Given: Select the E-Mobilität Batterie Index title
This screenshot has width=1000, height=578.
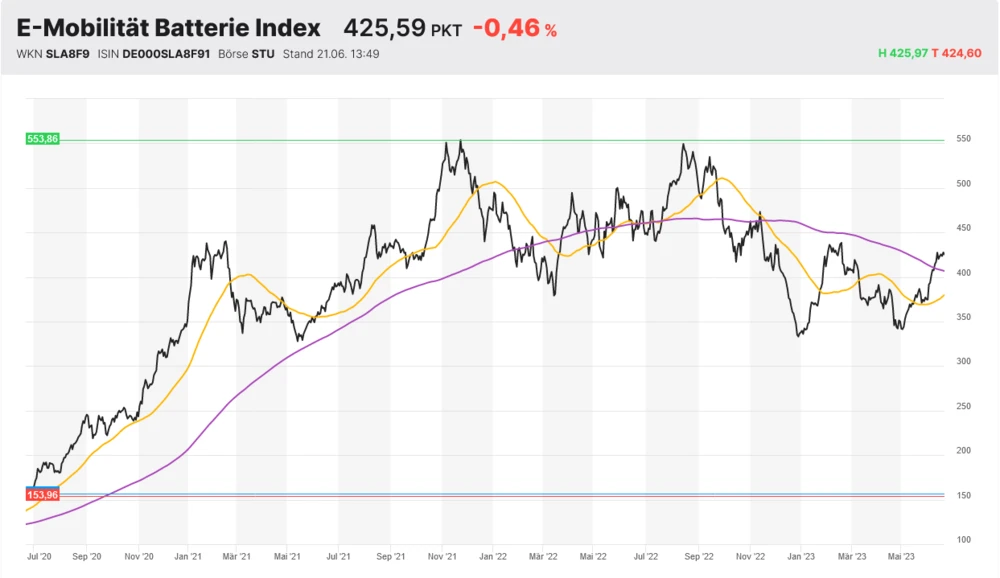Looking at the screenshot, I should (168, 28).
